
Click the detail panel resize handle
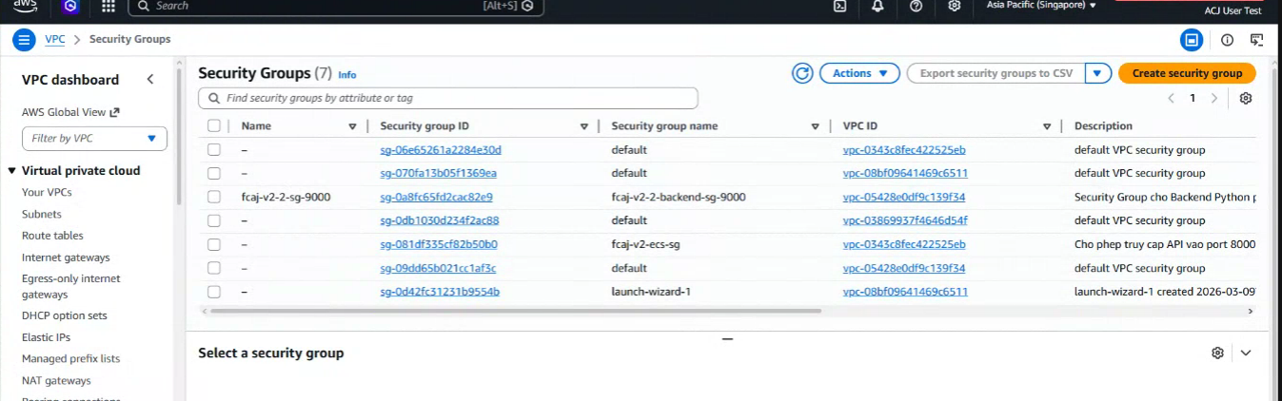pos(728,338)
